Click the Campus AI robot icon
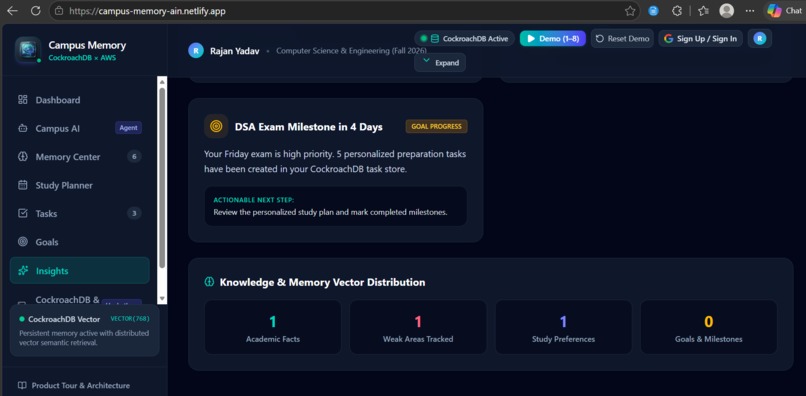Screen dimensions: 806x396 pyautogui.click(x=23, y=129)
